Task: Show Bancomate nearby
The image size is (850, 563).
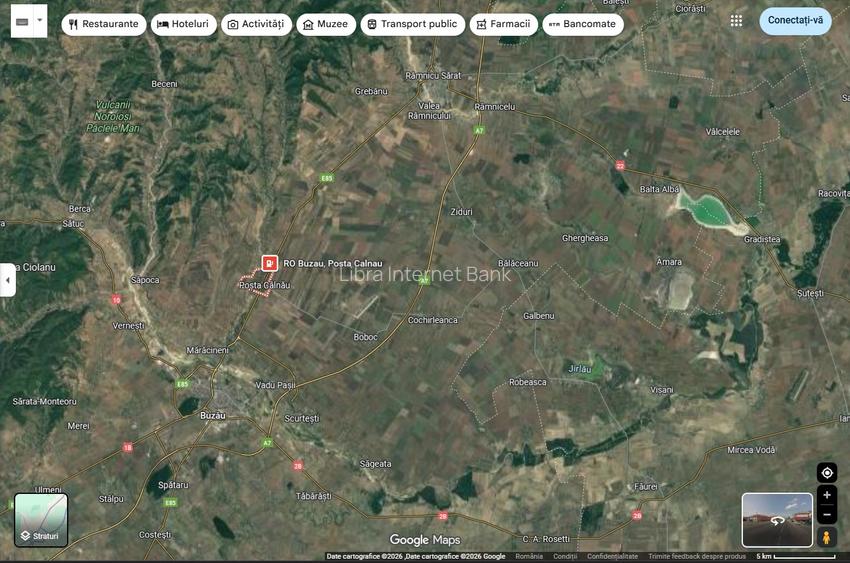Action: 582,24
